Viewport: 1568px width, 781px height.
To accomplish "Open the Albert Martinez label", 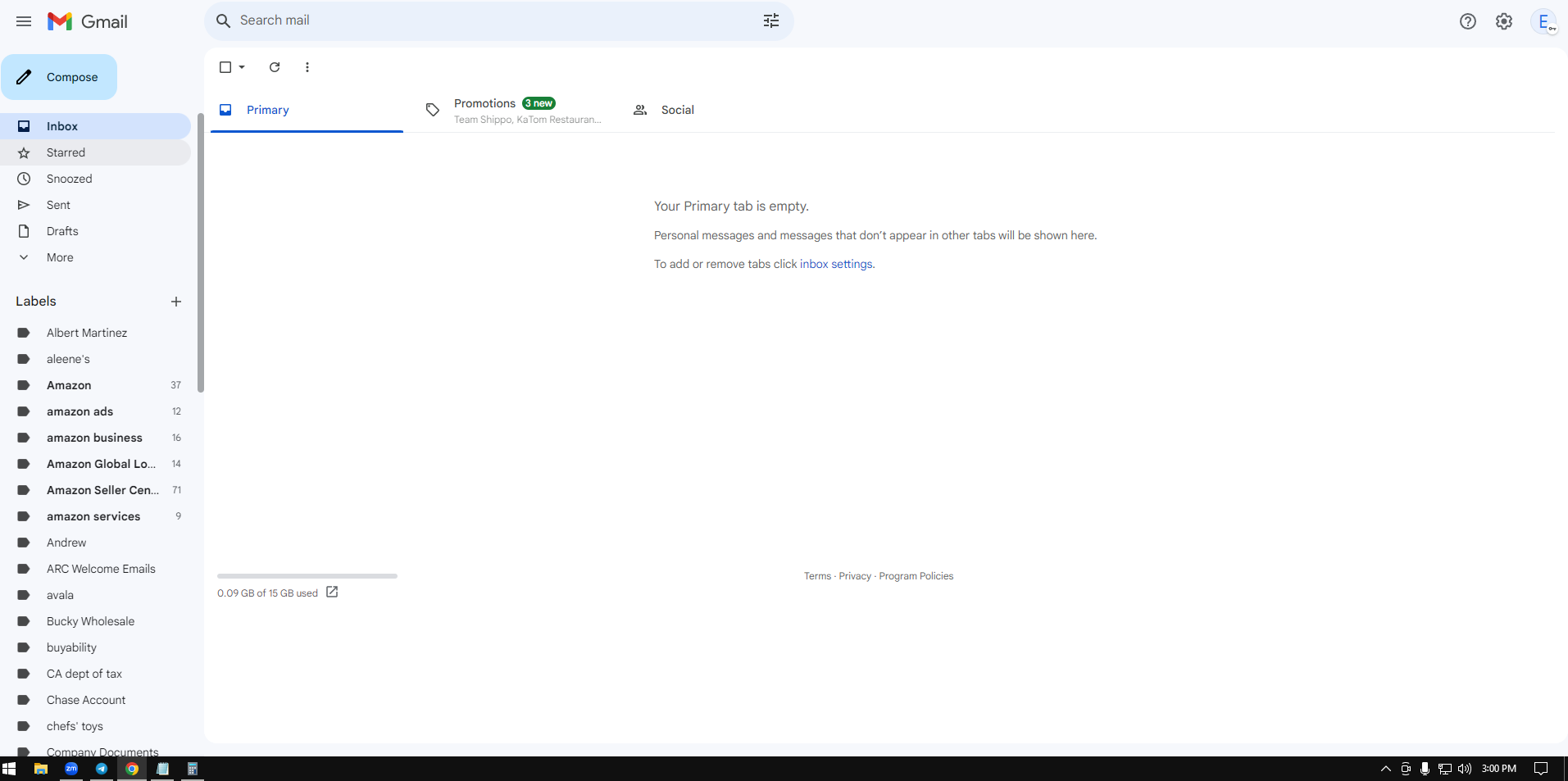I will [95, 333].
